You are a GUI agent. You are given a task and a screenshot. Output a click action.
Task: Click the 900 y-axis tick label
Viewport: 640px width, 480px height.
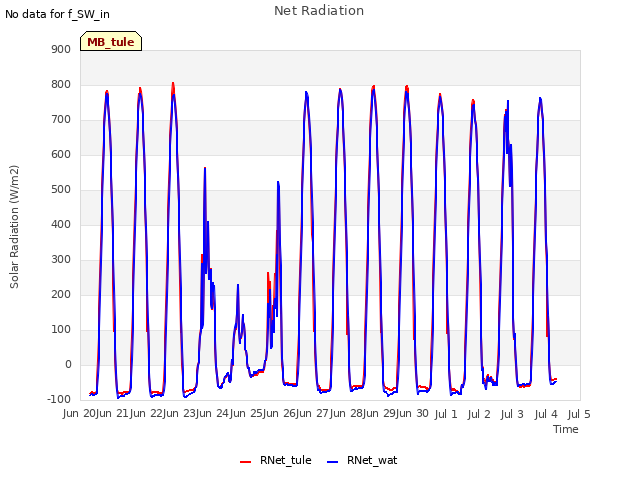[61, 50]
